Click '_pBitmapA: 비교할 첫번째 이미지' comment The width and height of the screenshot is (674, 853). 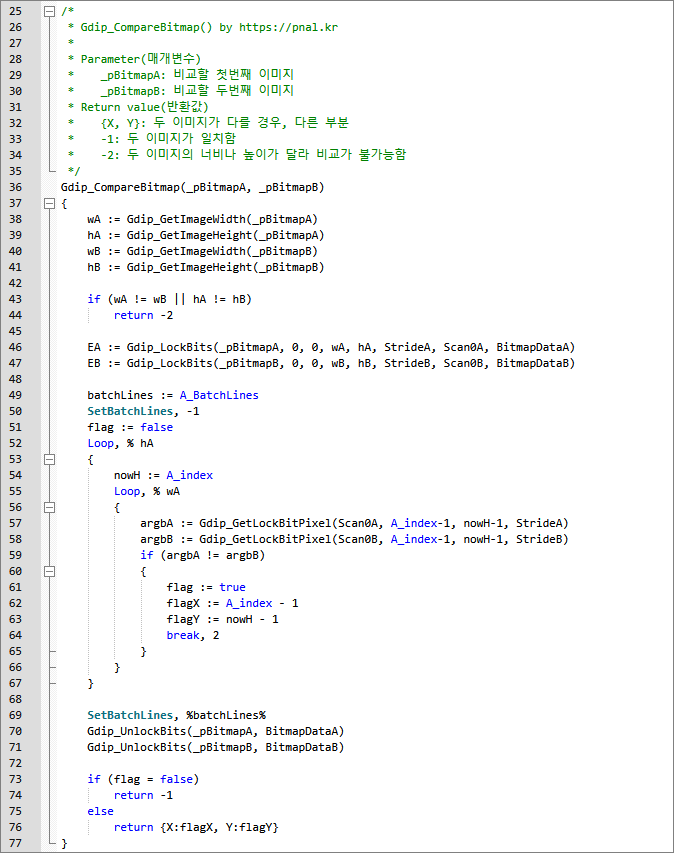(197, 75)
